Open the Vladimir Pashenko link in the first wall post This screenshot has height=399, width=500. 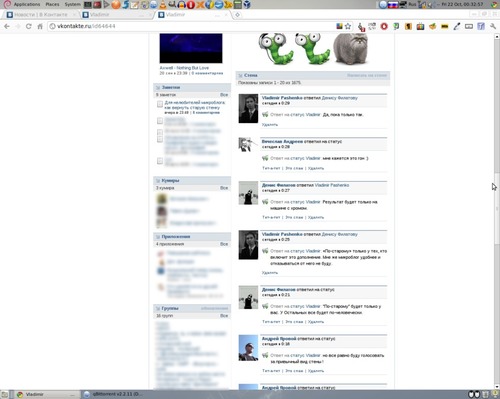point(282,98)
